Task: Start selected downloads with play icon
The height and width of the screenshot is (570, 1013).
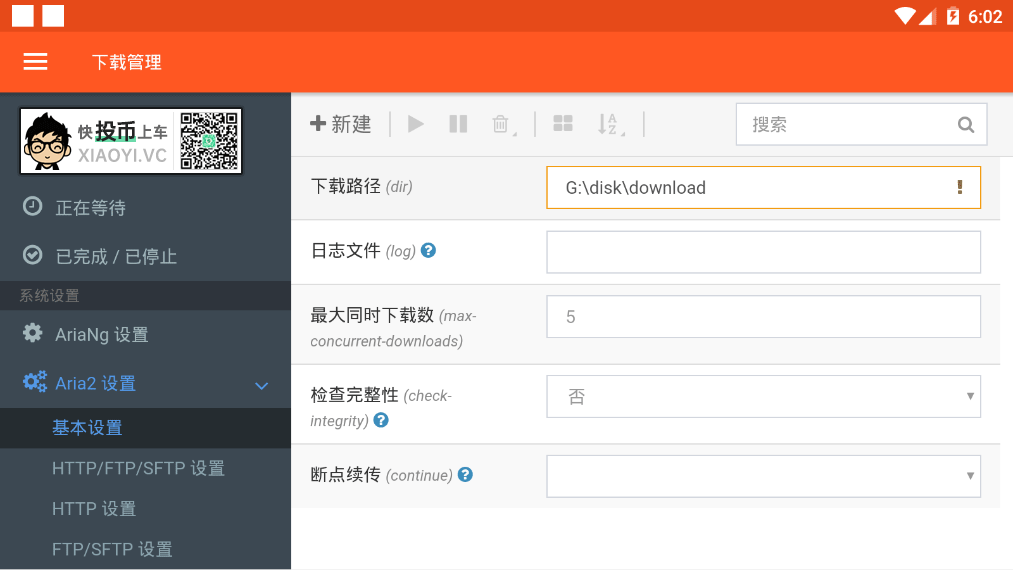Action: coord(415,124)
